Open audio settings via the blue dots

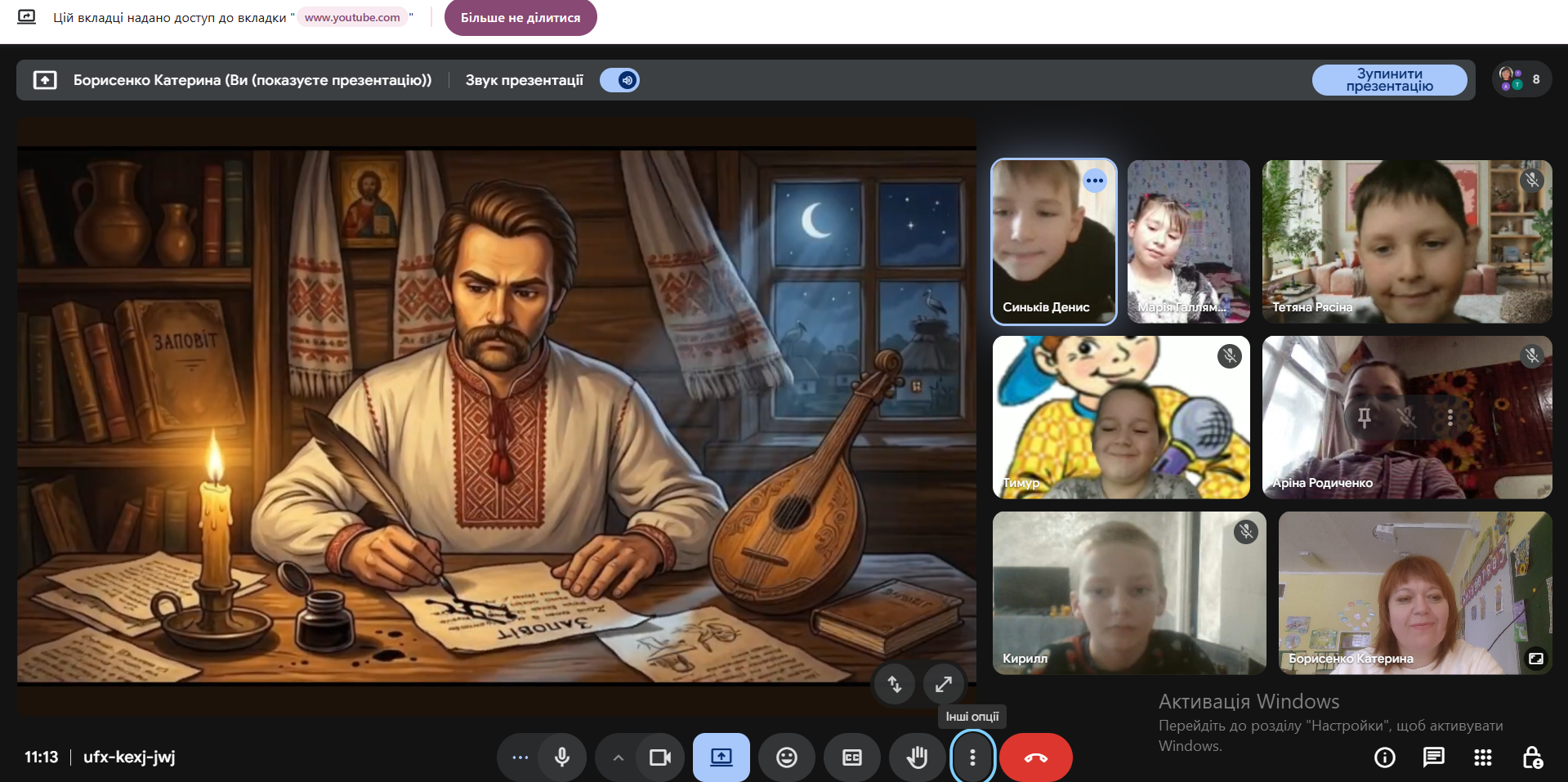[x=520, y=757]
